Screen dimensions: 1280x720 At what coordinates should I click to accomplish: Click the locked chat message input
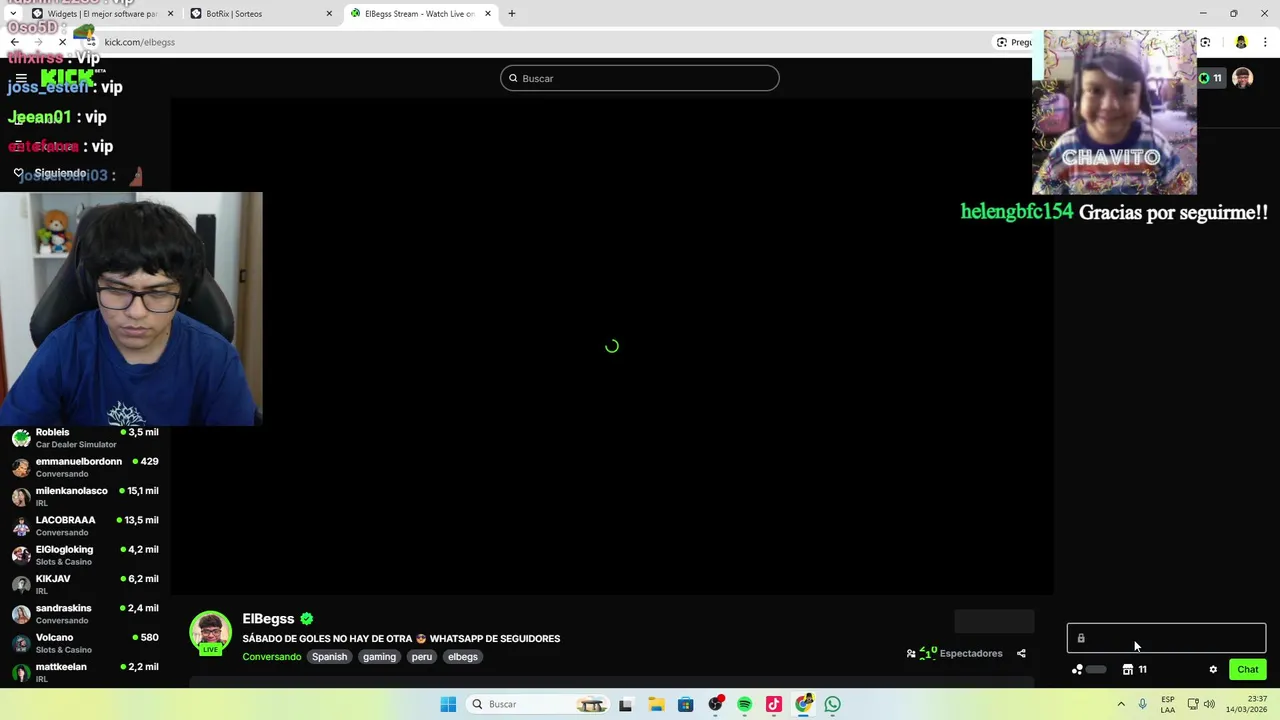[x=1166, y=638]
